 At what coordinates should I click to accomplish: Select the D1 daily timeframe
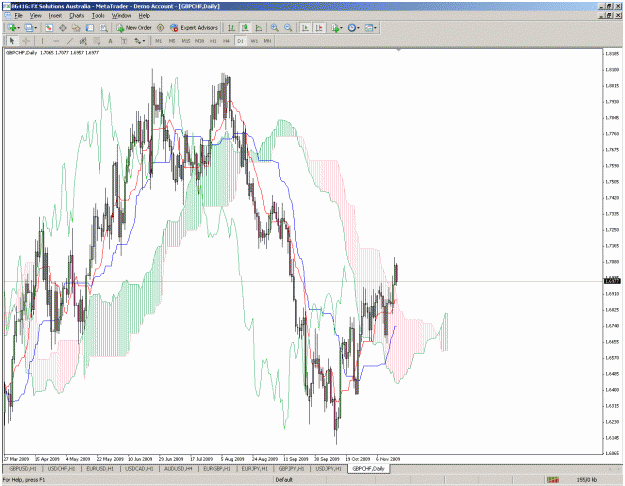[240, 41]
